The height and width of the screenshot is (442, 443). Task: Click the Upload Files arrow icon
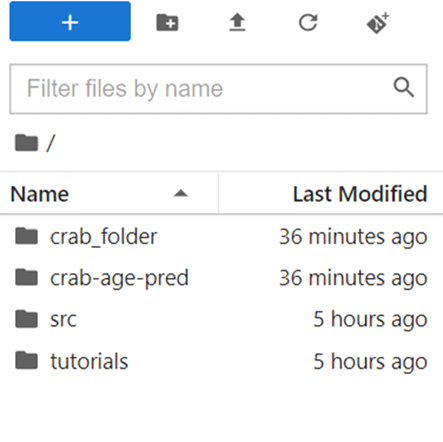click(237, 22)
